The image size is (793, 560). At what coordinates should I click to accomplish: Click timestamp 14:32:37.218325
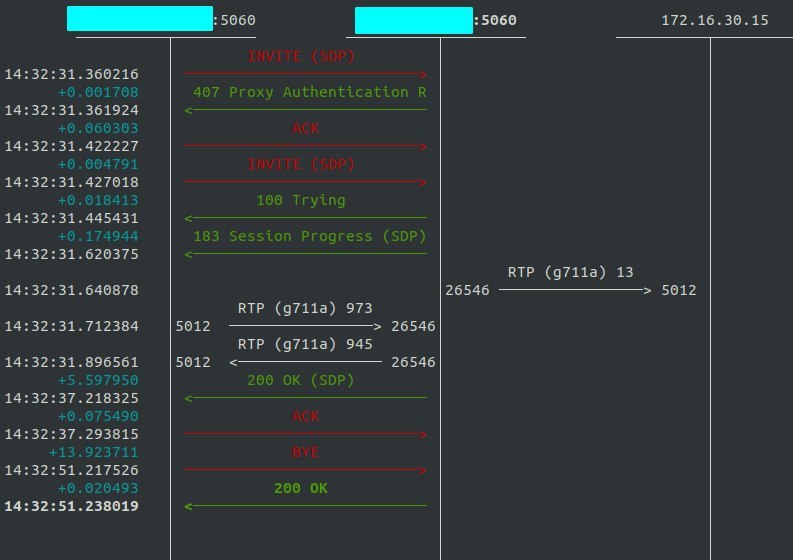click(71, 398)
